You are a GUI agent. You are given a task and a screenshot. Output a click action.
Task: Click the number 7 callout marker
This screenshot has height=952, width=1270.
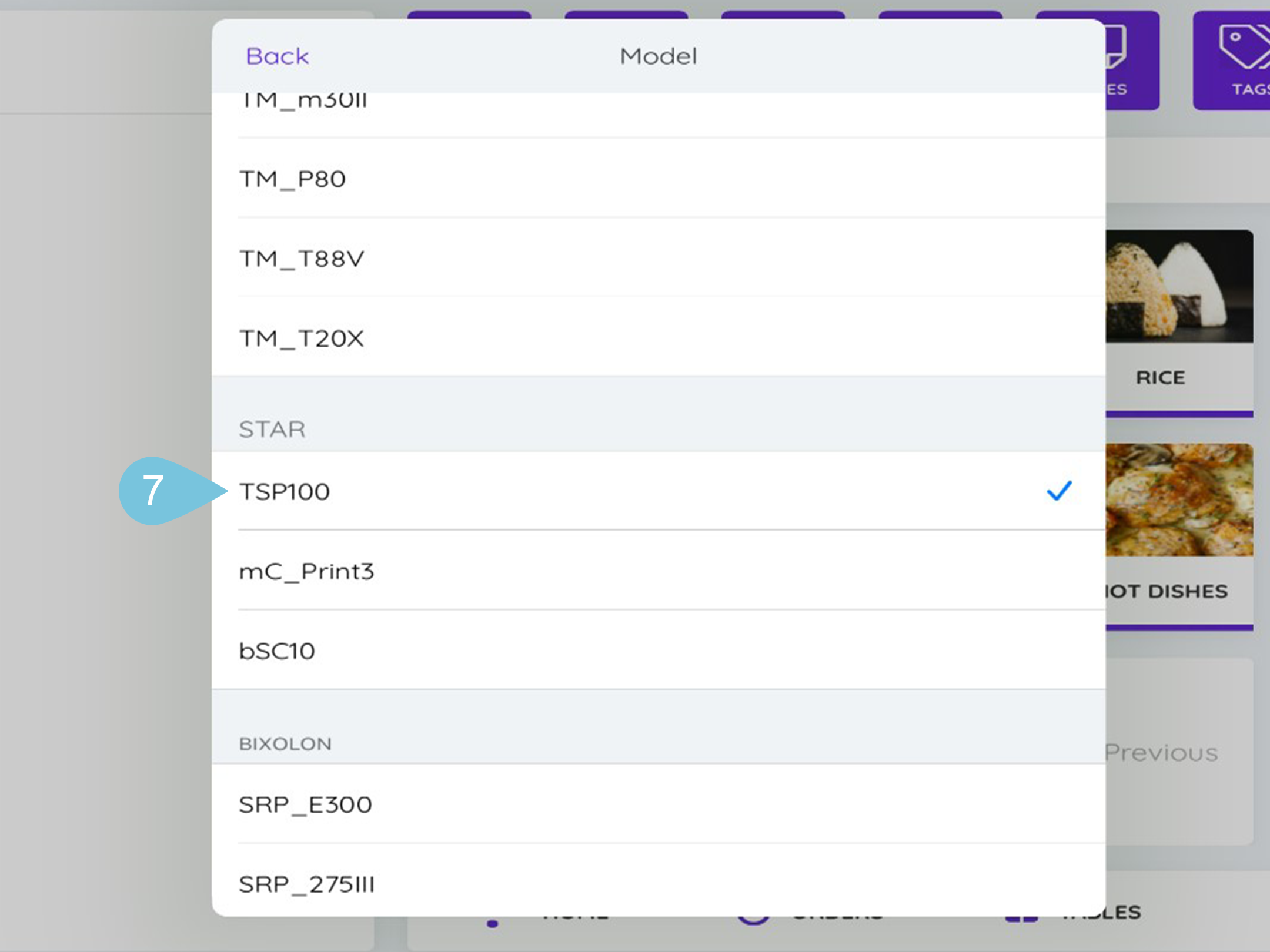pyautogui.click(x=154, y=491)
